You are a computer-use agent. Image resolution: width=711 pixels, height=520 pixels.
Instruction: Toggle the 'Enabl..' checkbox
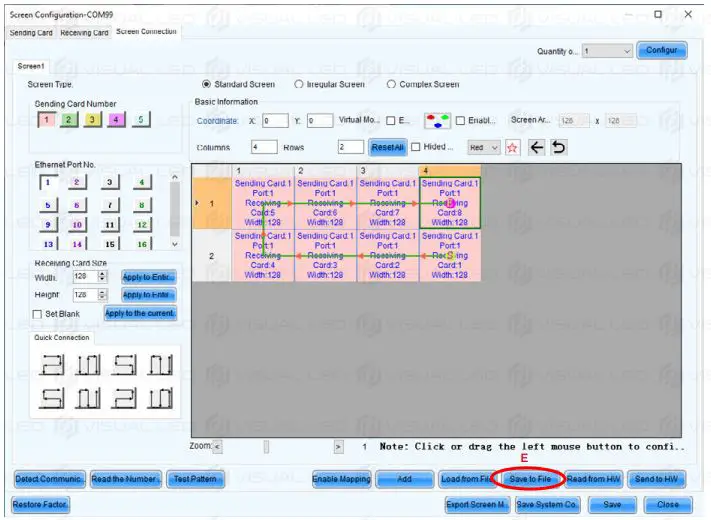460,121
